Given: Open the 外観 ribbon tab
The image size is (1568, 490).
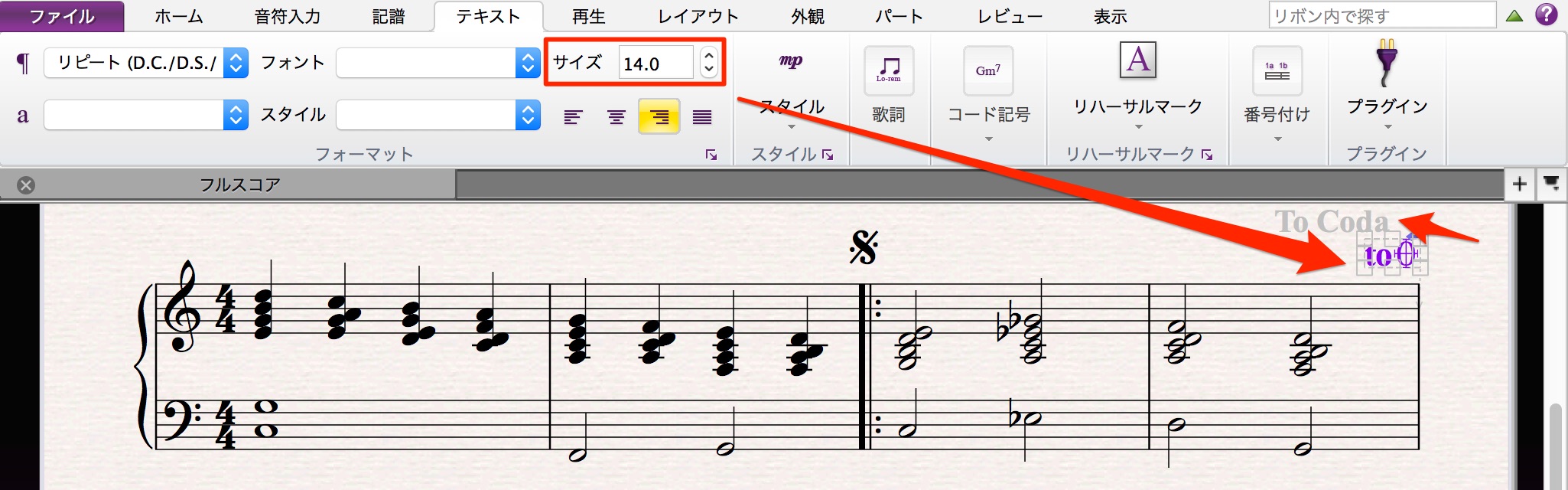Looking at the screenshot, I should tap(807, 16).
